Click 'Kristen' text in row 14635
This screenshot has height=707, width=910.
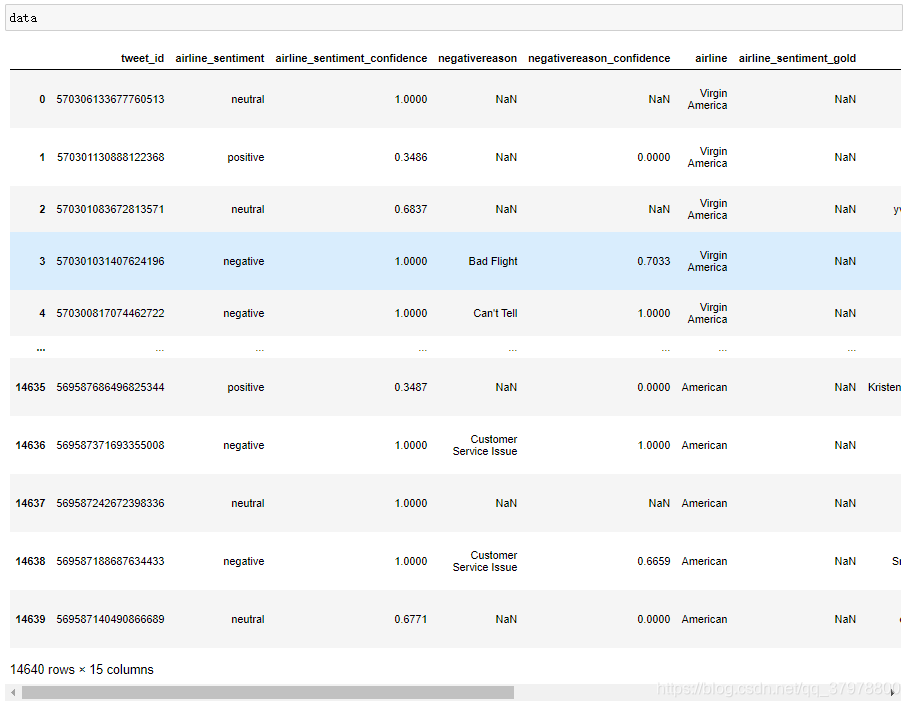884,387
